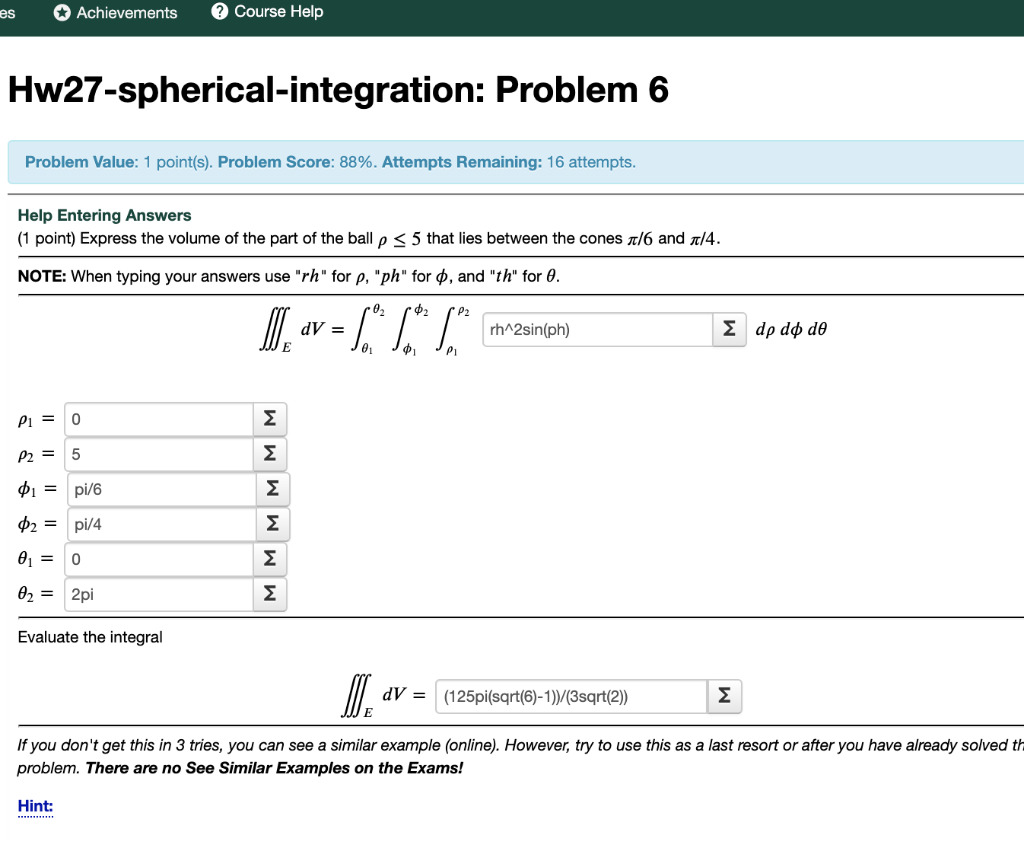This screenshot has width=1024, height=848.
Task: Click the Achievements star icon
Action: 62,12
